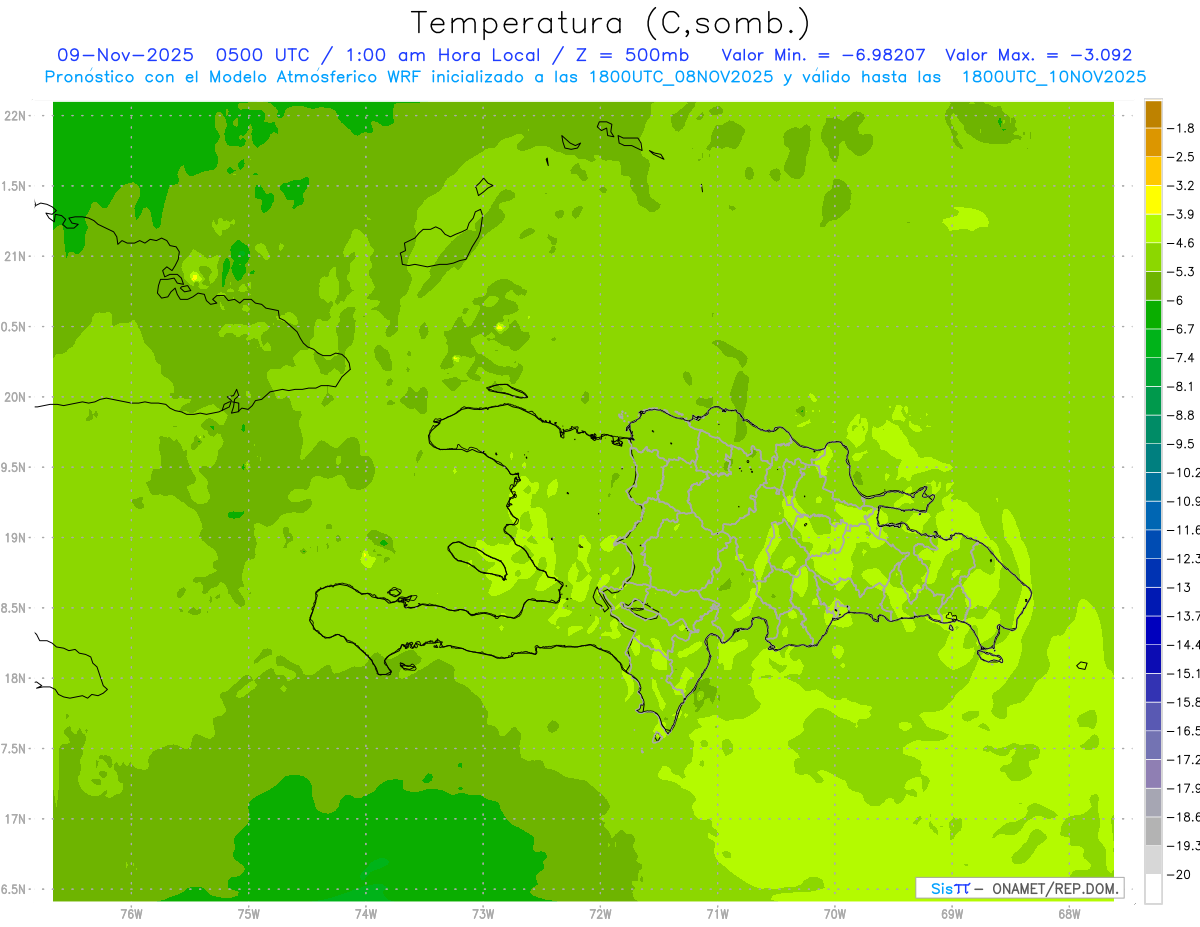Click the '19N' latitude label
The width and height of the screenshot is (1200, 927).
16,537
